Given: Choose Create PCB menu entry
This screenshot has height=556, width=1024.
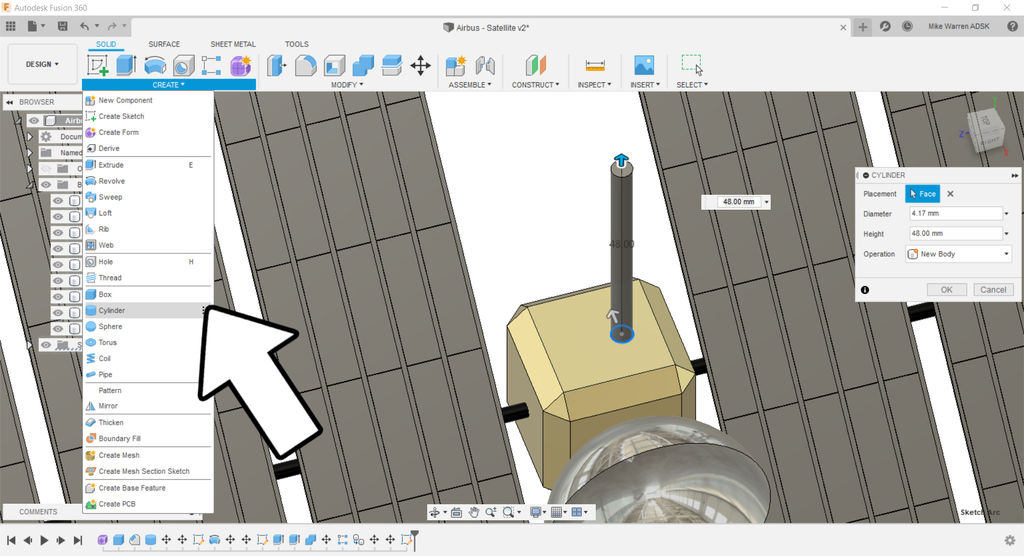Looking at the screenshot, I should pyautogui.click(x=148, y=504).
